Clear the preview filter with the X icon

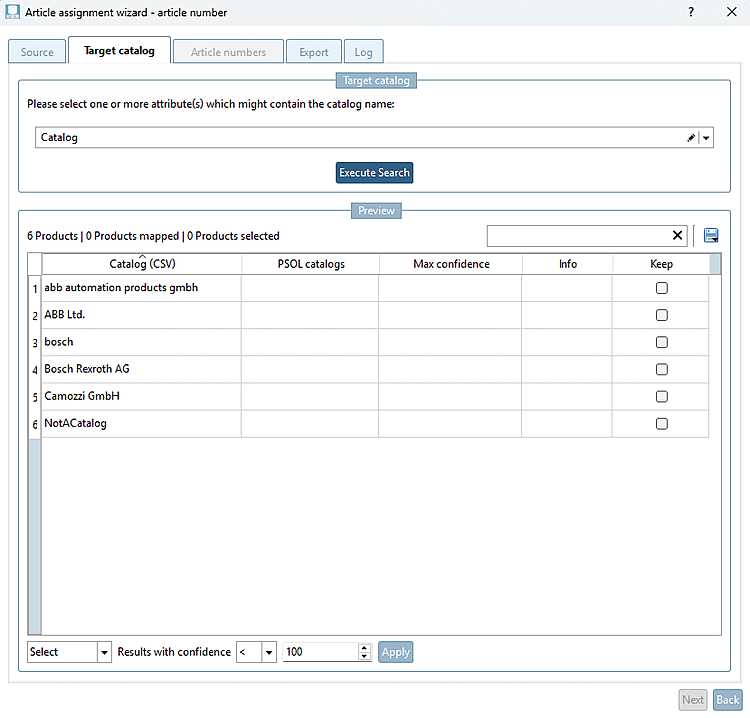[677, 235]
